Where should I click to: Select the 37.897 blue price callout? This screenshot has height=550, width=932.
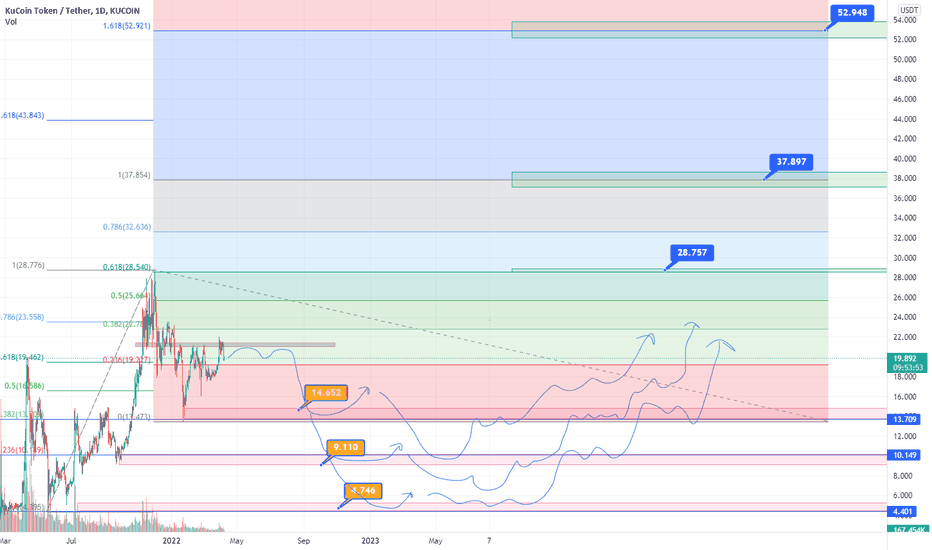pos(791,162)
